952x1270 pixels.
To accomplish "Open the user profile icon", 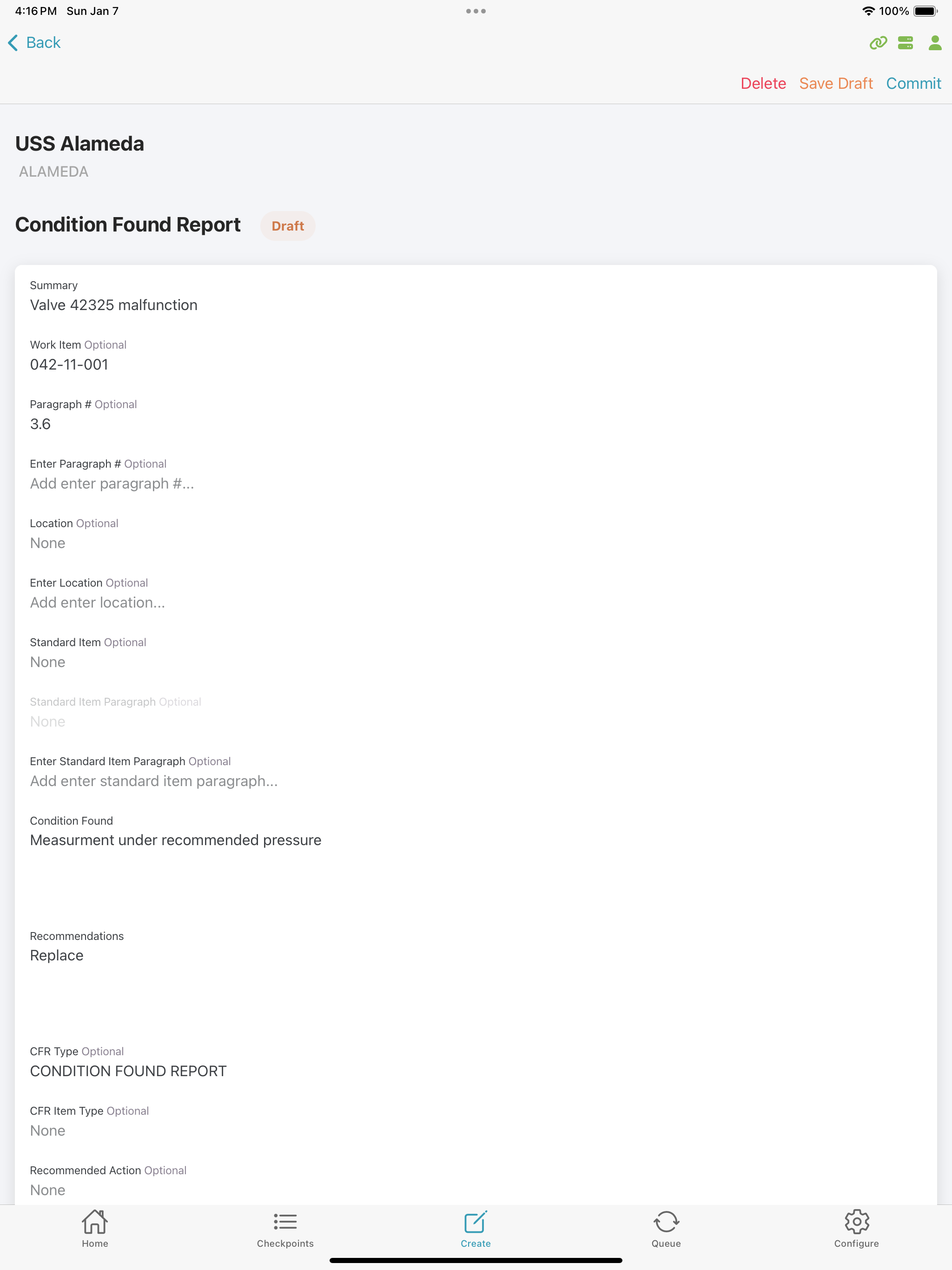I will 935,43.
